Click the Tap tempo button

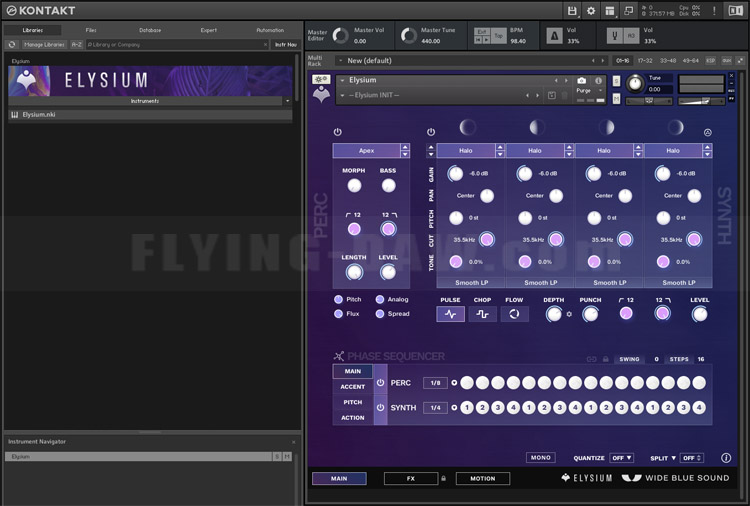[498, 35]
